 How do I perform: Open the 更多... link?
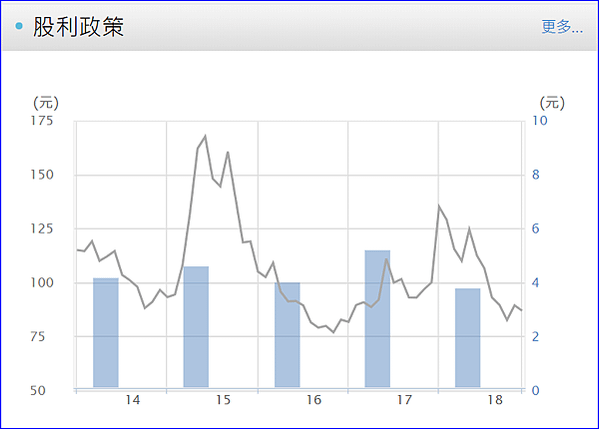click(562, 27)
